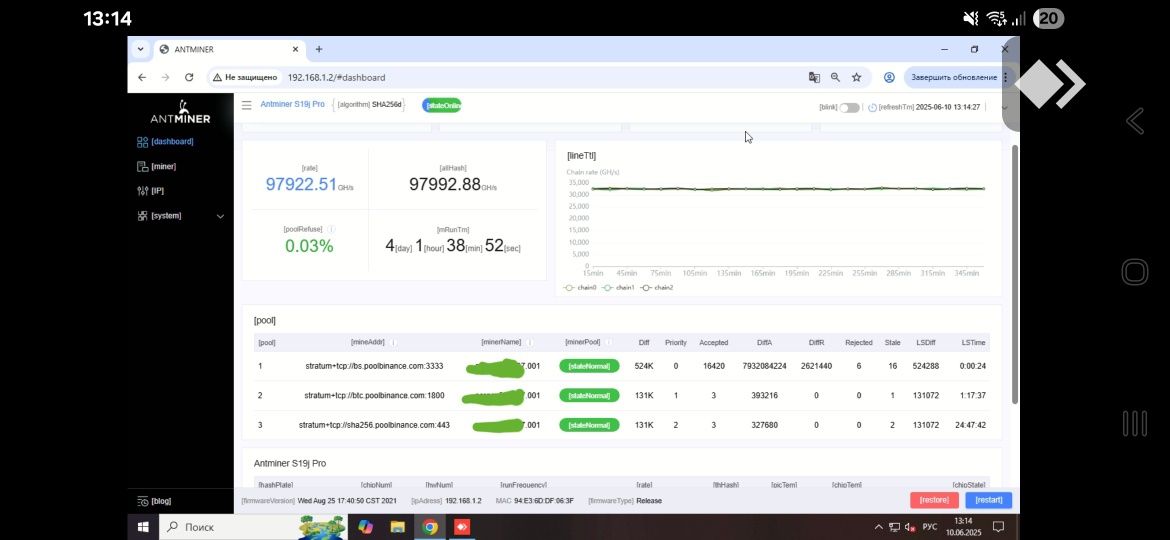Toggle chain1 in the chart legend
The width and height of the screenshot is (1170, 540).
tap(618, 287)
